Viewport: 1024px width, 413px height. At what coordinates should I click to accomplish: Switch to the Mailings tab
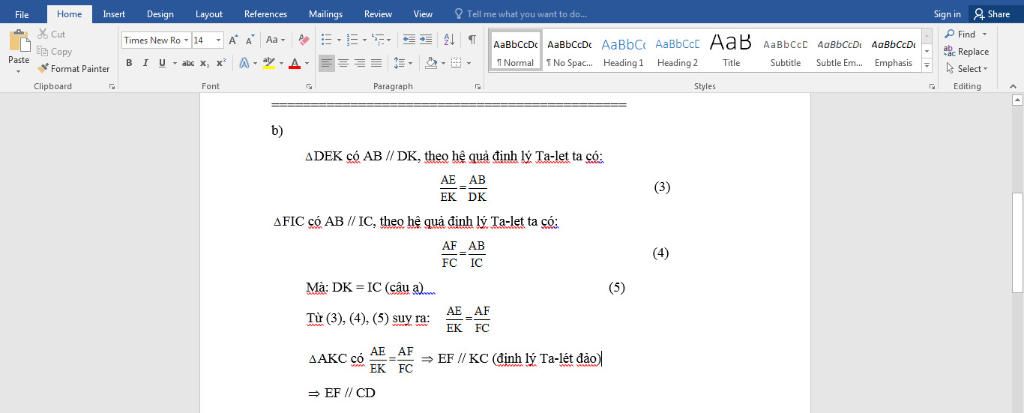[325, 14]
